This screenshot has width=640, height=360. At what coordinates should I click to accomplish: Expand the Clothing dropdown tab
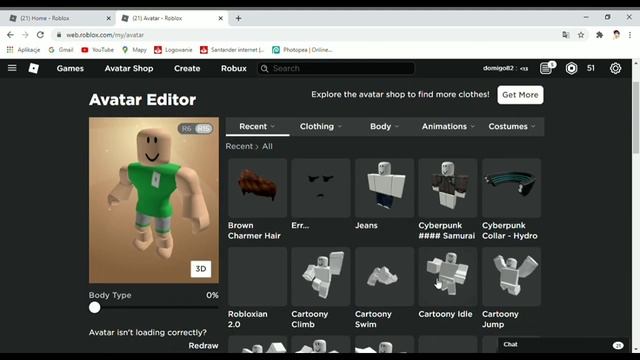(x=321, y=127)
